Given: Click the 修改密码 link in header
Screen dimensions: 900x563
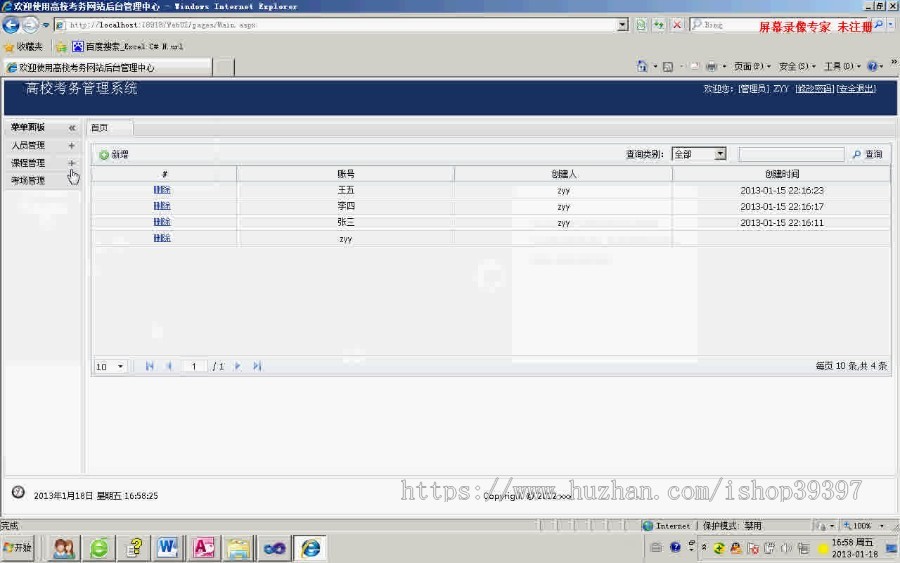Looking at the screenshot, I should [814, 88].
